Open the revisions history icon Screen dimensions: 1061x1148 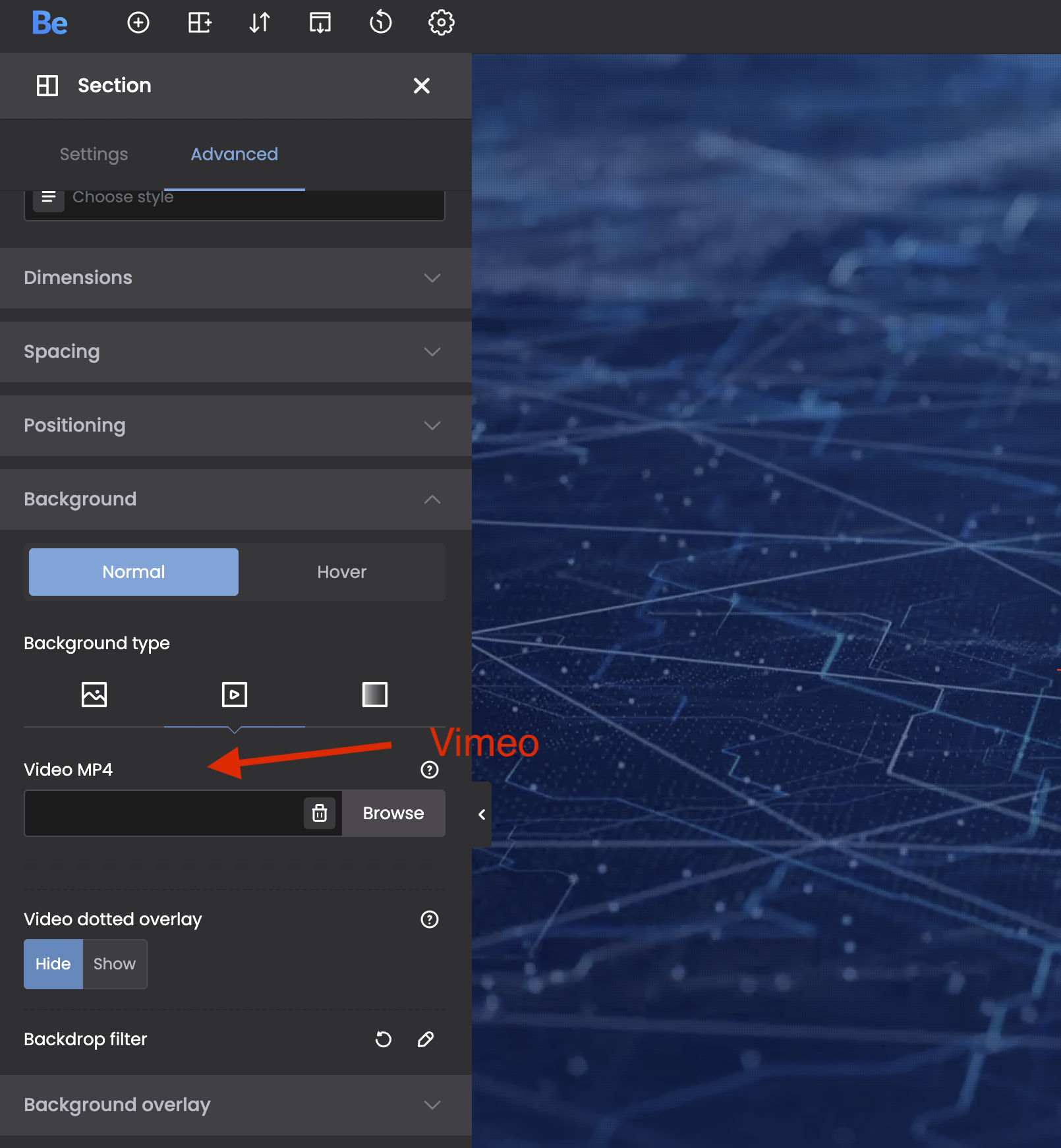[380, 23]
